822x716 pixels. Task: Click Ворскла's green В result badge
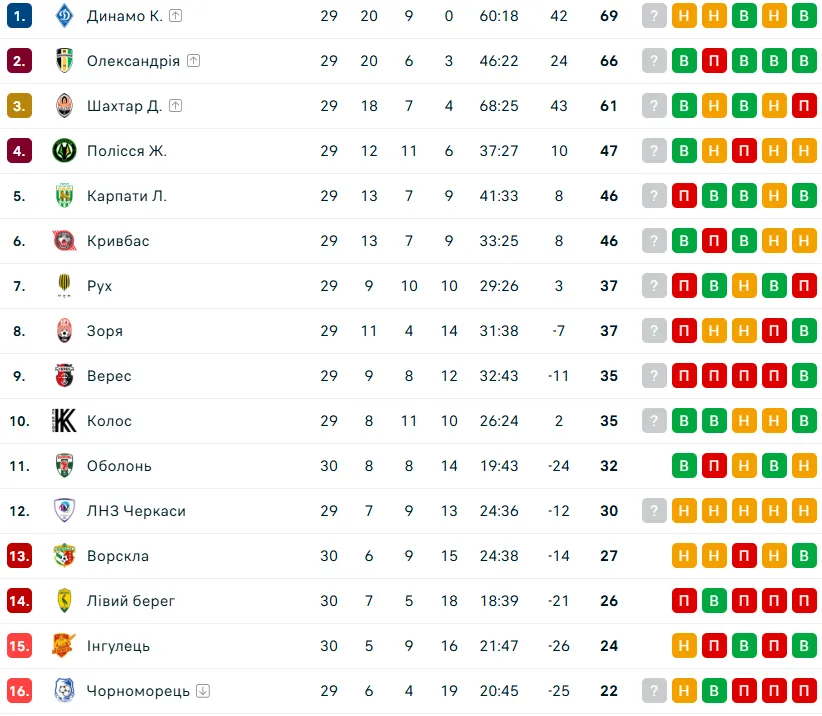pos(804,556)
